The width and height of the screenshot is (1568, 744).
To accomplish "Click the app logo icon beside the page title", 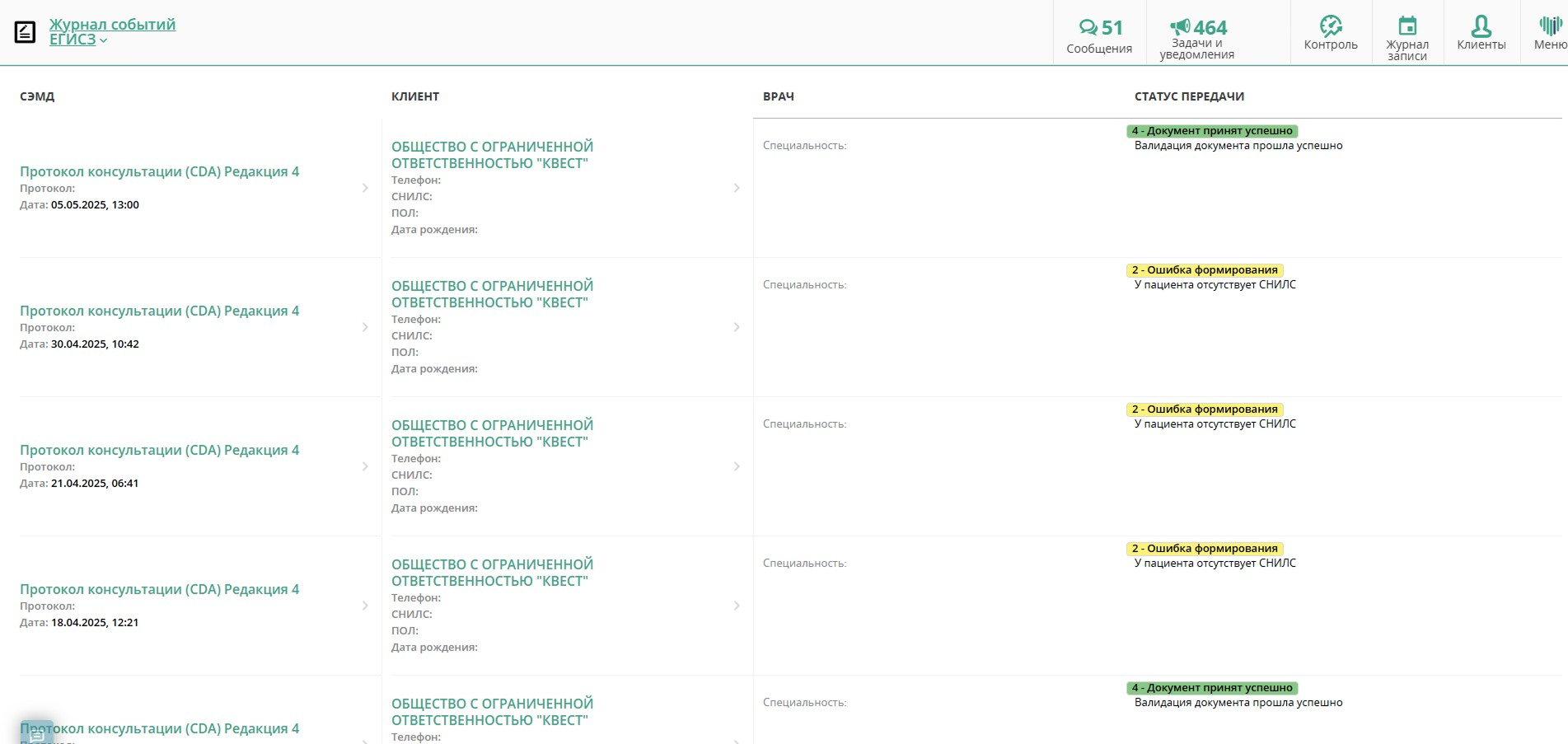I will (x=25, y=32).
